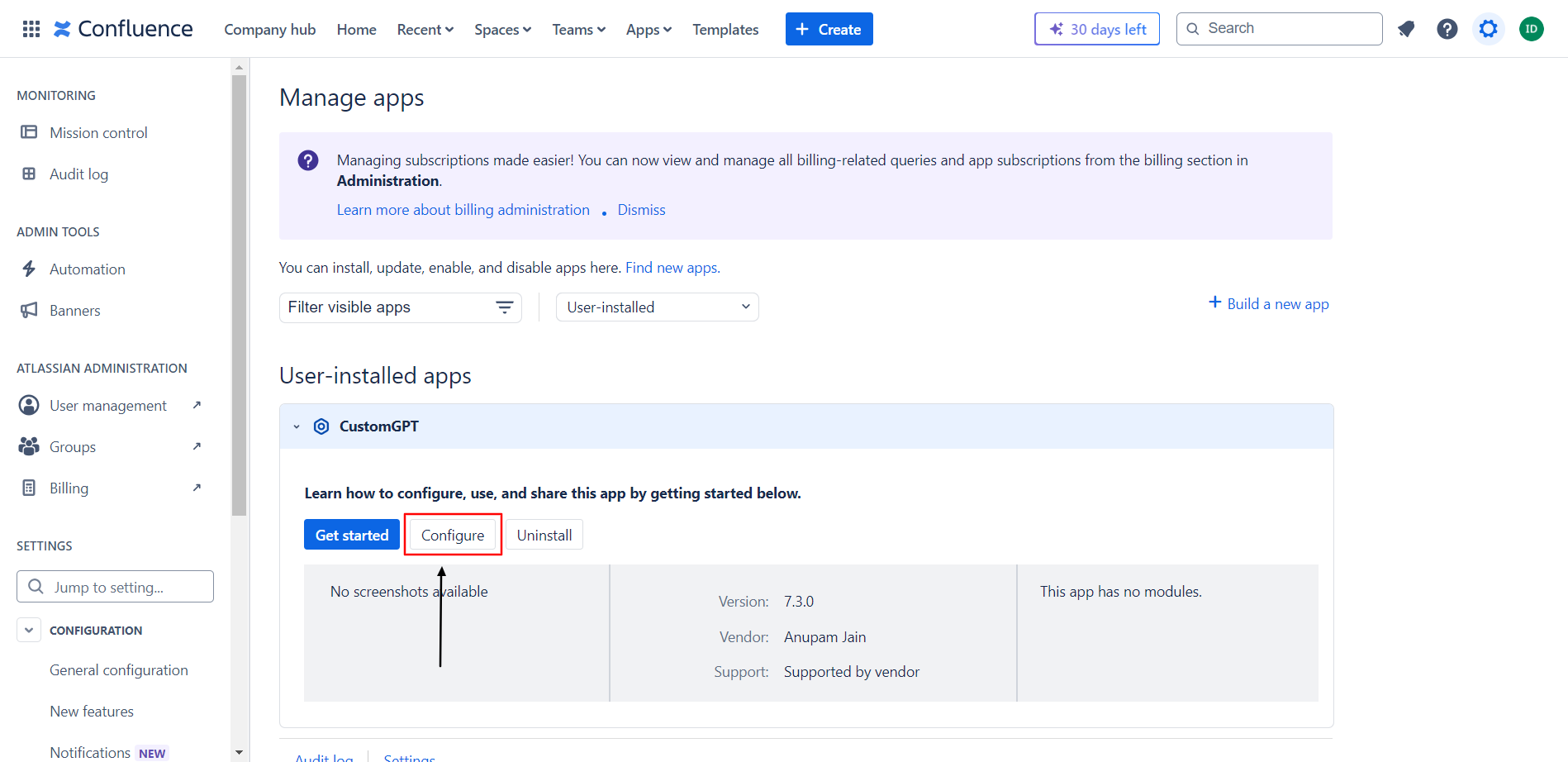Viewport: 1568px width, 762px height.
Task: Click the Get started button
Action: click(x=352, y=535)
